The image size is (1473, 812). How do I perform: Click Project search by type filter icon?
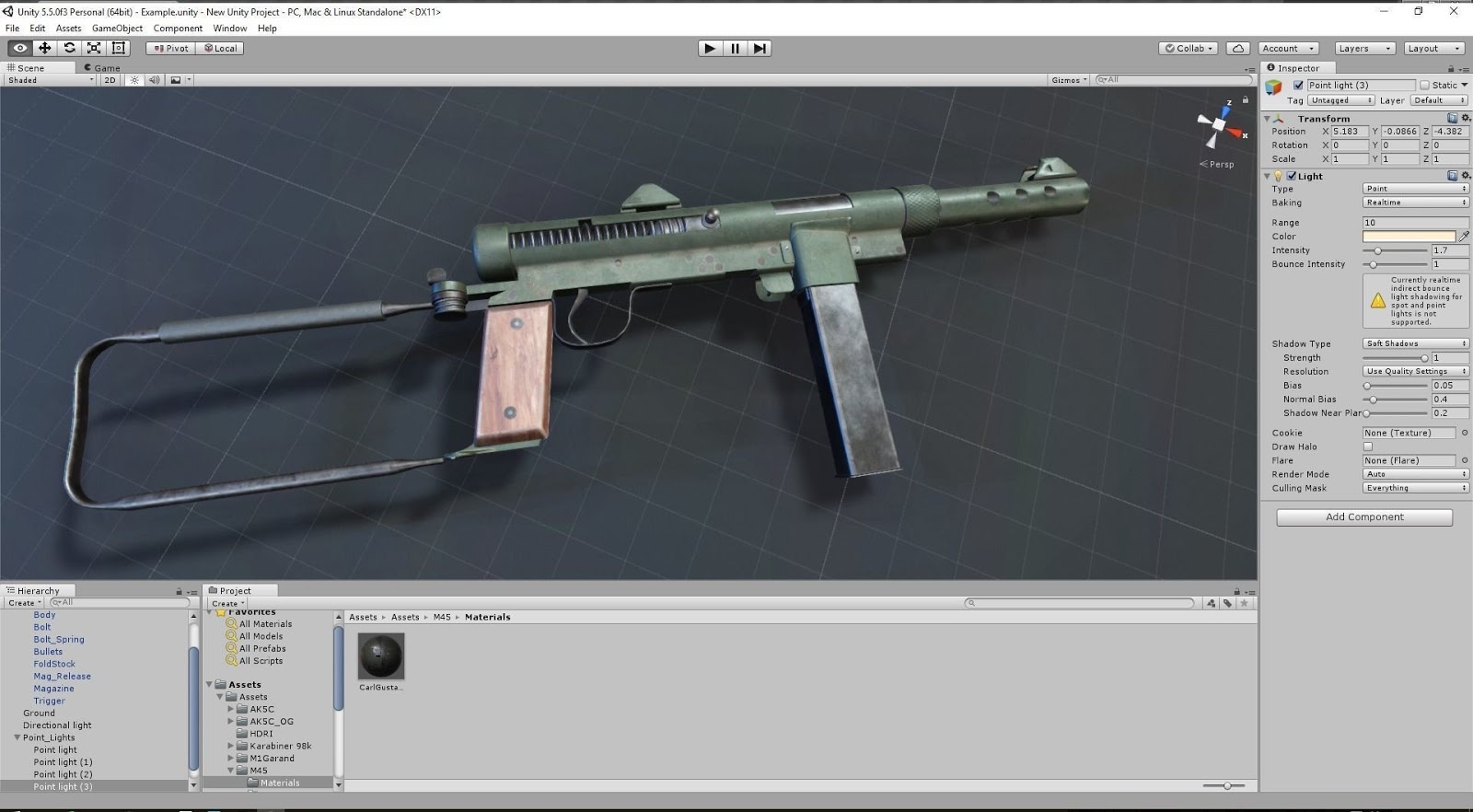pyautogui.click(x=1212, y=603)
